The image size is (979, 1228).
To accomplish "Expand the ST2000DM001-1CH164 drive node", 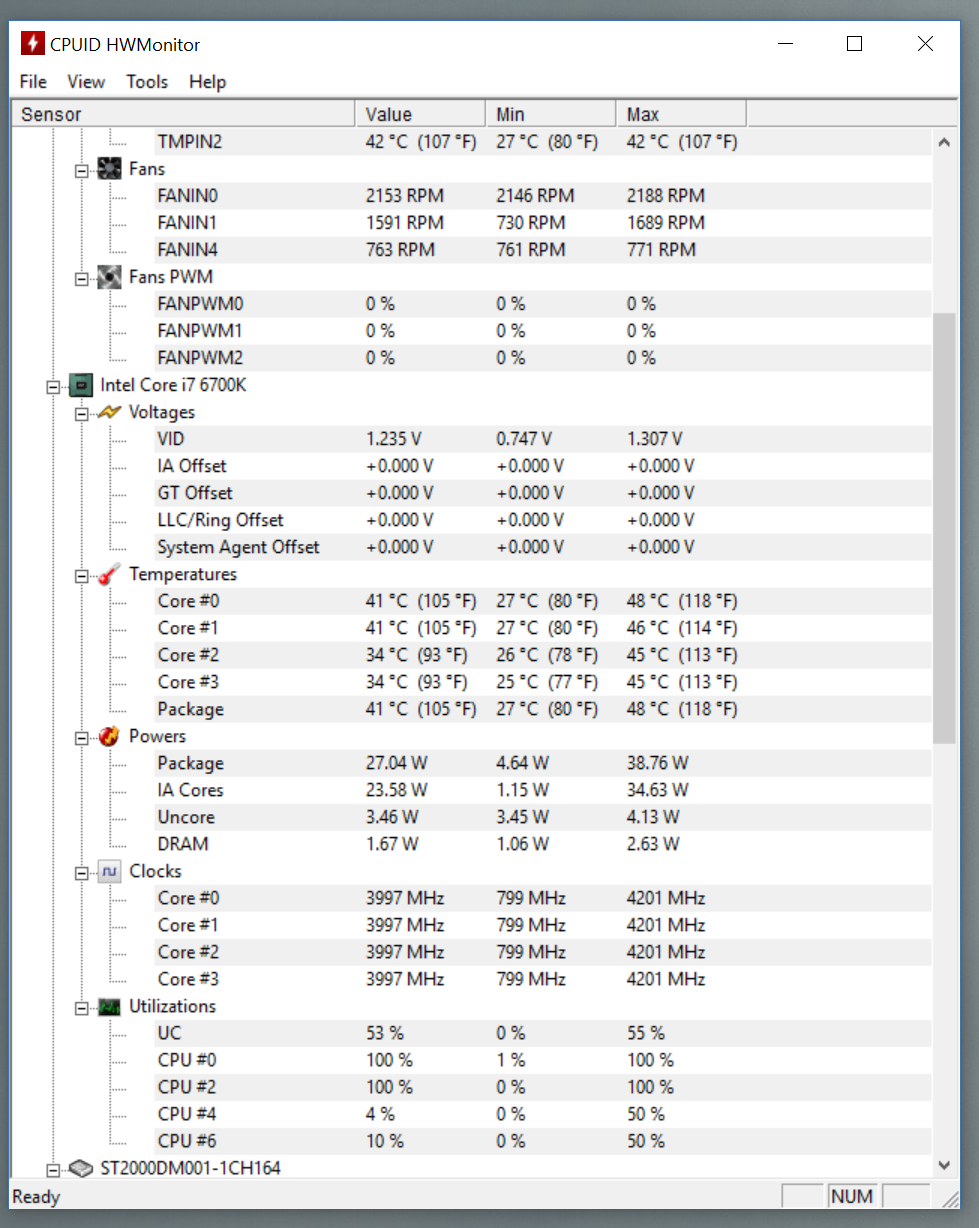I will [53, 1168].
